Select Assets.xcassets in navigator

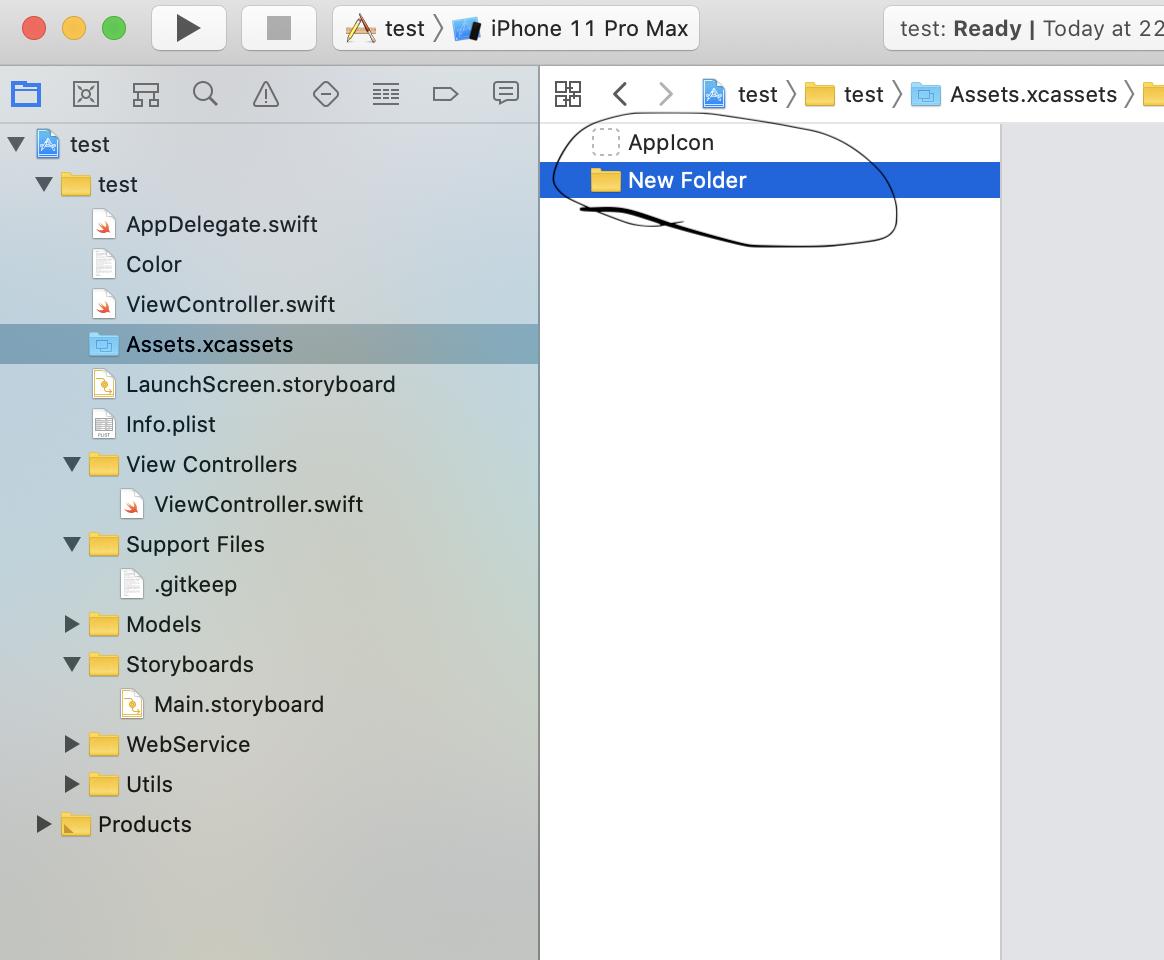(269, 345)
